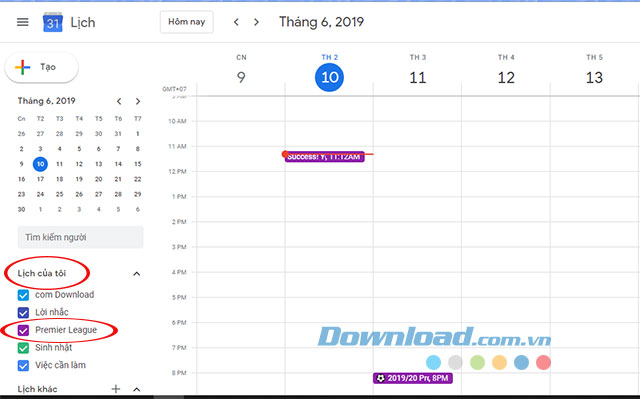640x399 pixels.
Task: Click the Google Calendar logo icon
Action: point(53,22)
